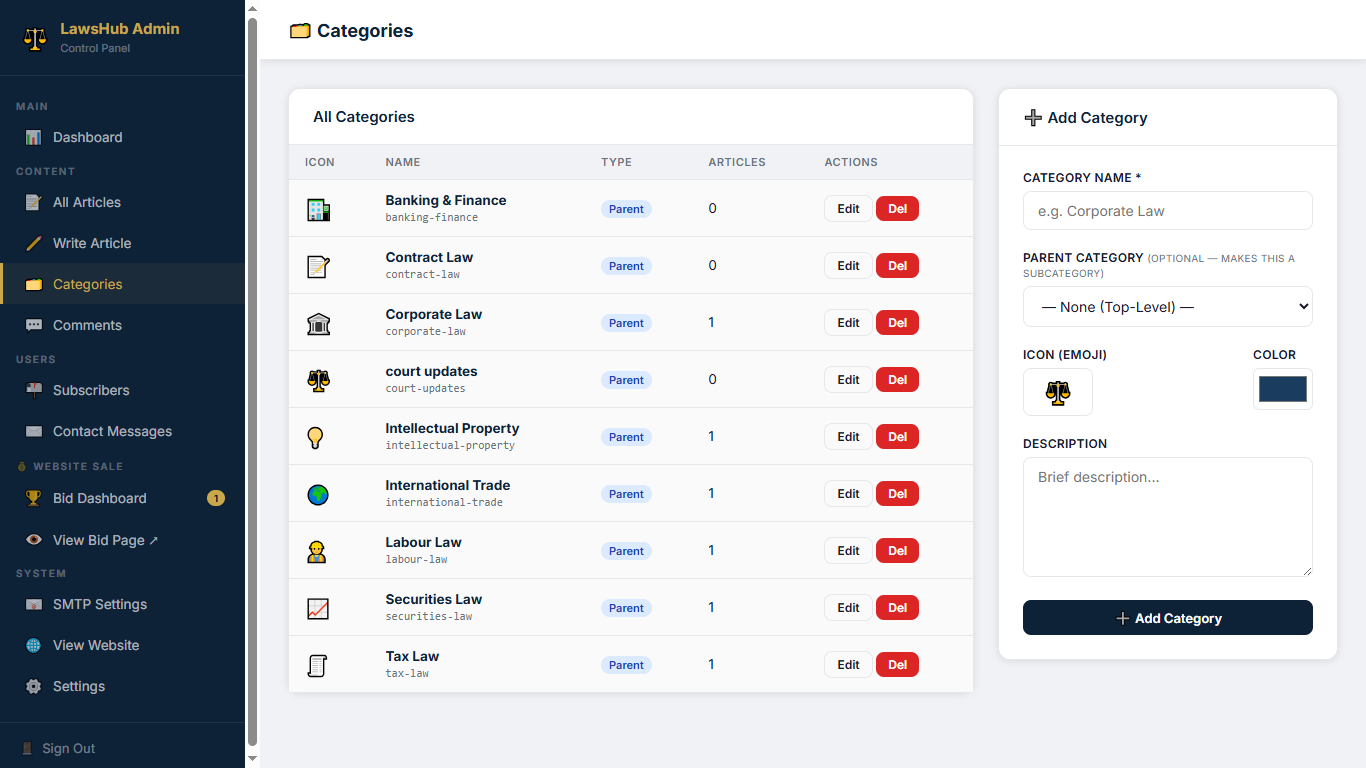The image size is (1366, 768).
Task: Click the Intellectual Property lightbulb icon
Action: point(316,437)
